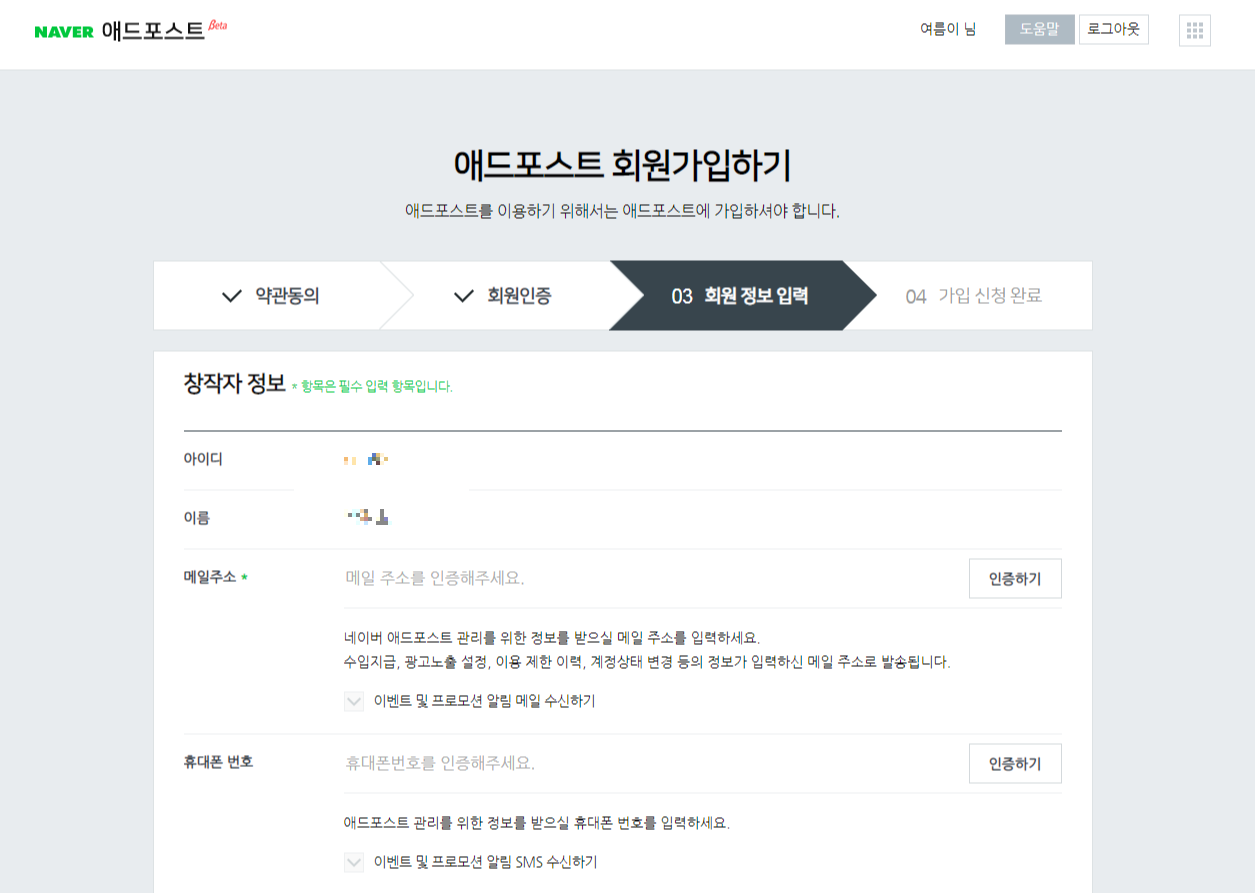Image resolution: width=1255 pixels, height=893 pixels.
Task: Click 인증하기 button for 휴대폰 번호
Action: [1015, 764]
